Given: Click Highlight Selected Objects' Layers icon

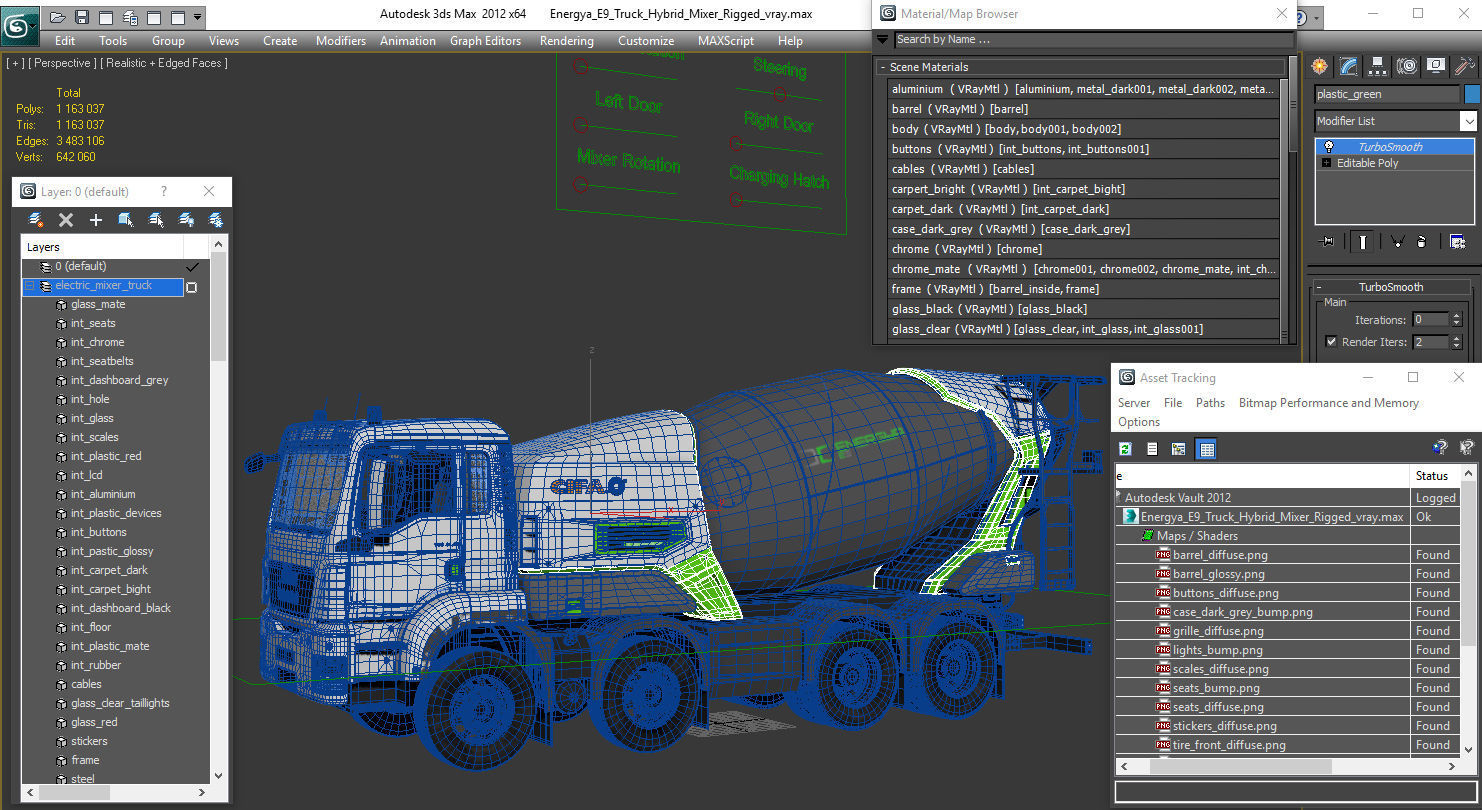Looking at the screenshot, I should pyautogui.click(x=156, y=220).
